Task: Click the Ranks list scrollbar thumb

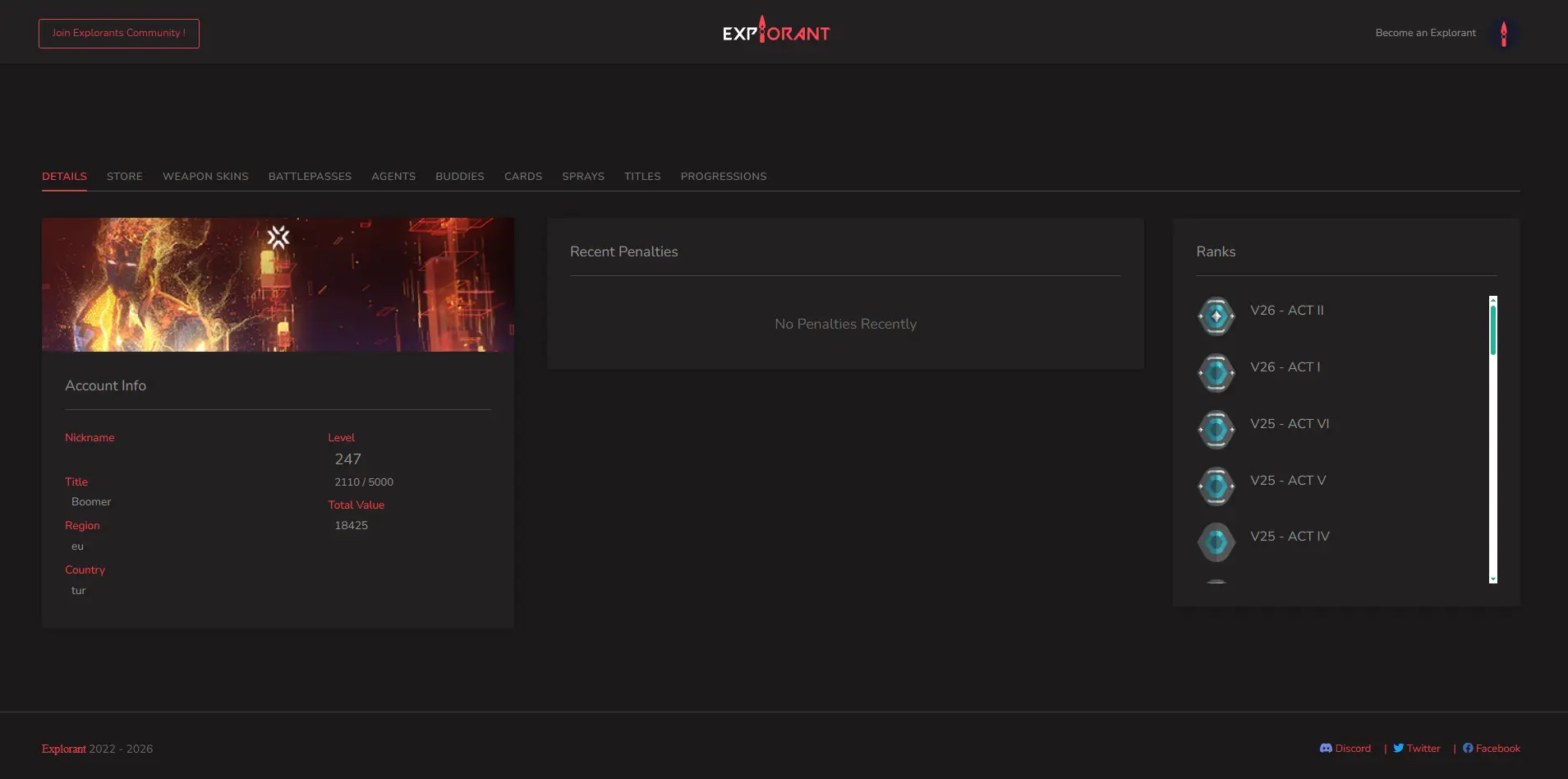Action: point(1492,330)
